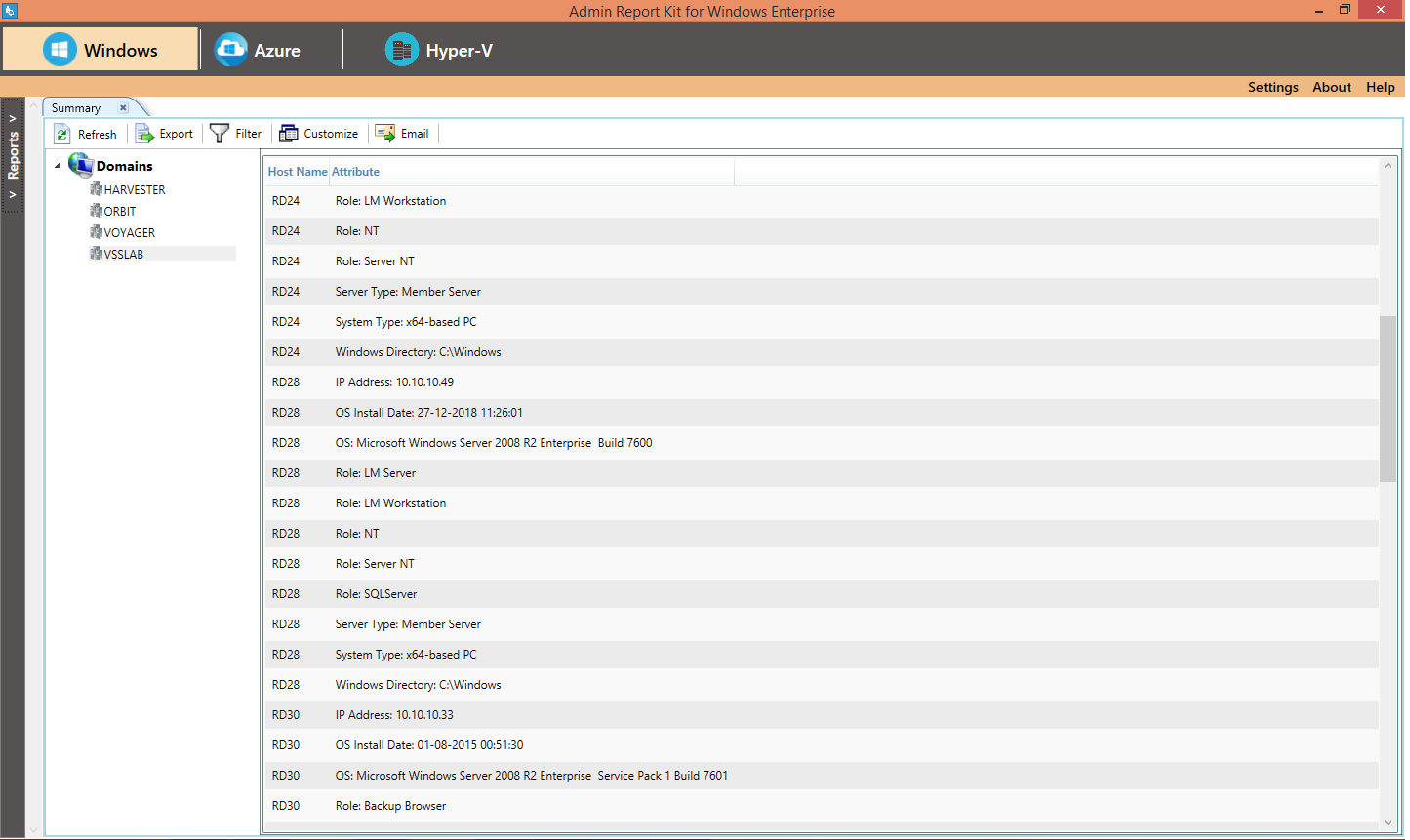Image resolution: width=1410 pixels, height=840 pixels.
Task: Click the Azure cloud icon
Action: point(231,50)
